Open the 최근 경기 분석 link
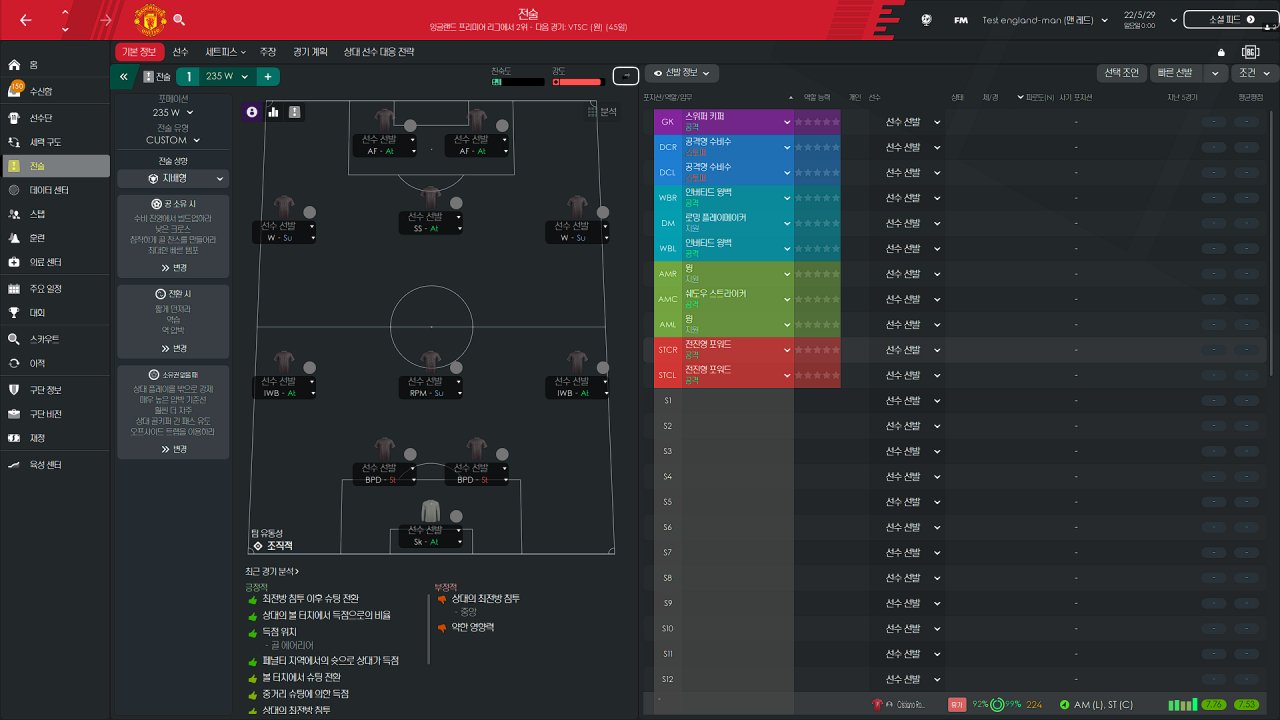The width and height of the screenshot is (1280, 720). (x=272, y=571)
